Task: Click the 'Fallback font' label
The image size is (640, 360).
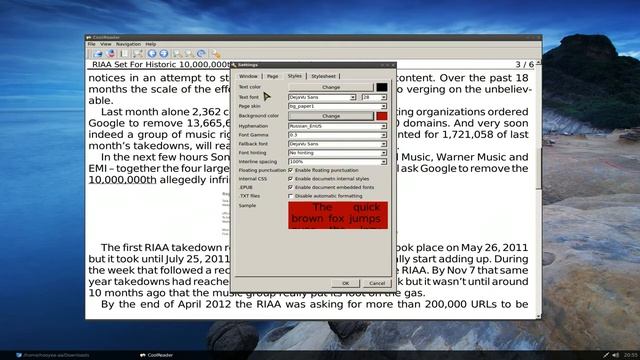Action: 253,144
